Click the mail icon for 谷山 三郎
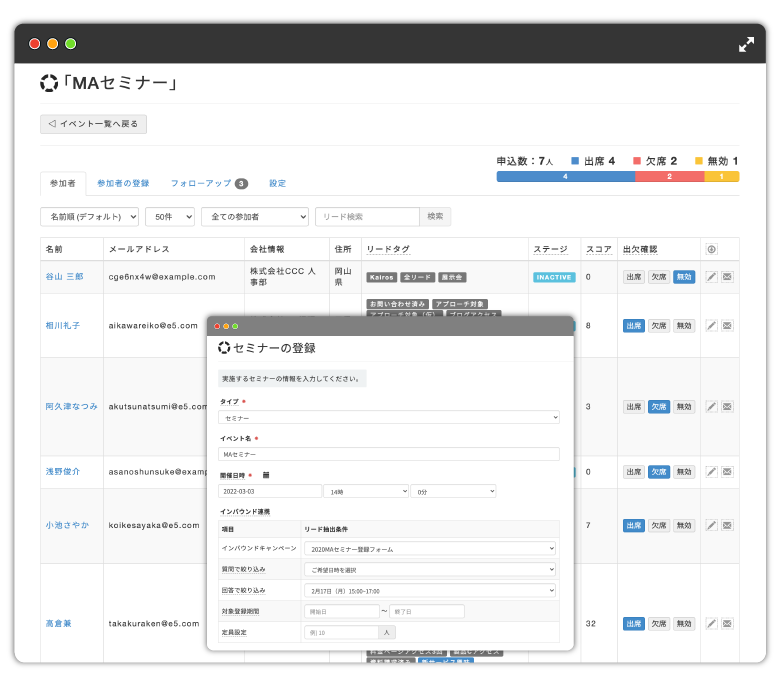Image resolution: width=780 pixels, height=680 pixels. pos(727,277)
